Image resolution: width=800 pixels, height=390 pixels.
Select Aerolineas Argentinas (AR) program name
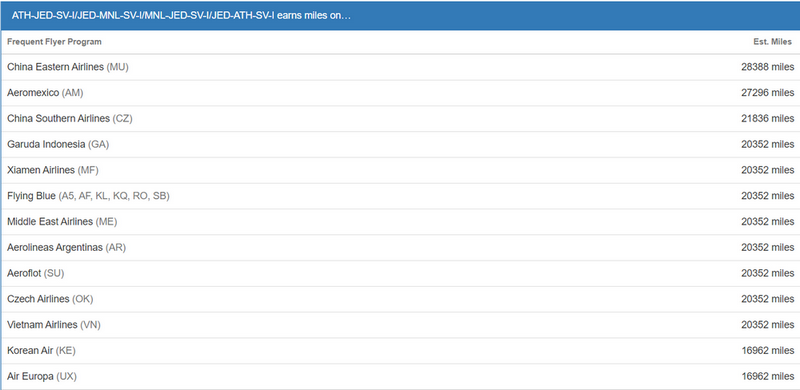coord(66,248)
